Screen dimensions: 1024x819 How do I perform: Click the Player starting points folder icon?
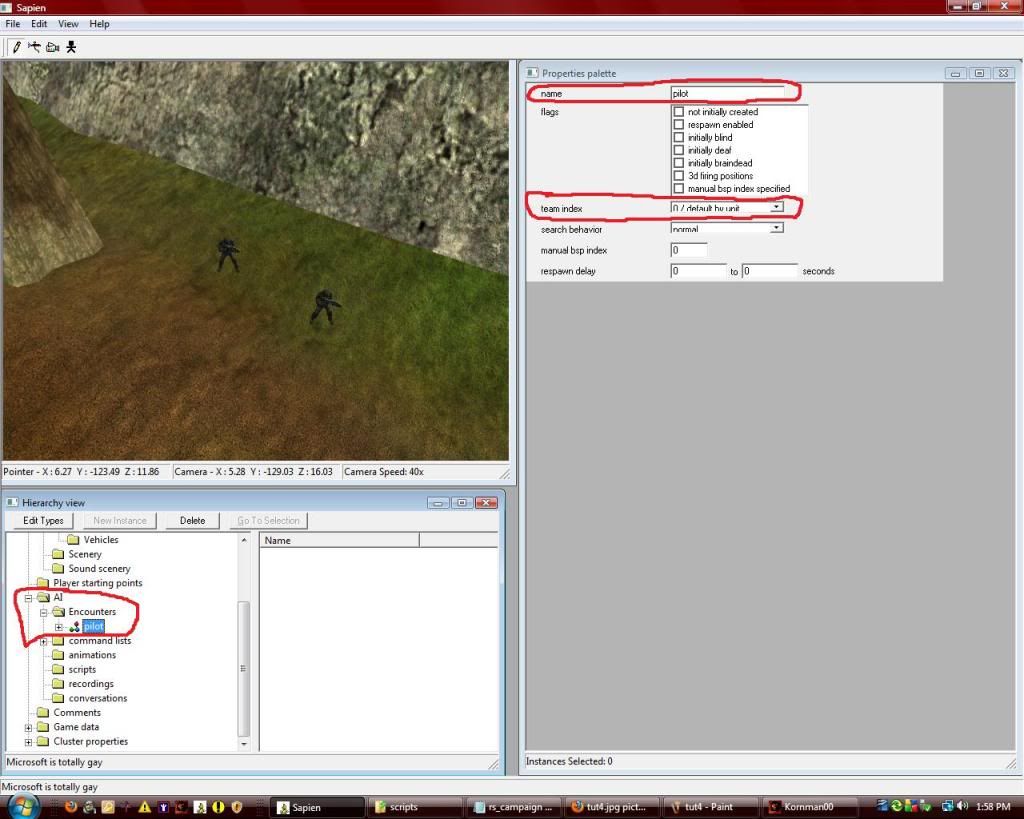(43, 583)
